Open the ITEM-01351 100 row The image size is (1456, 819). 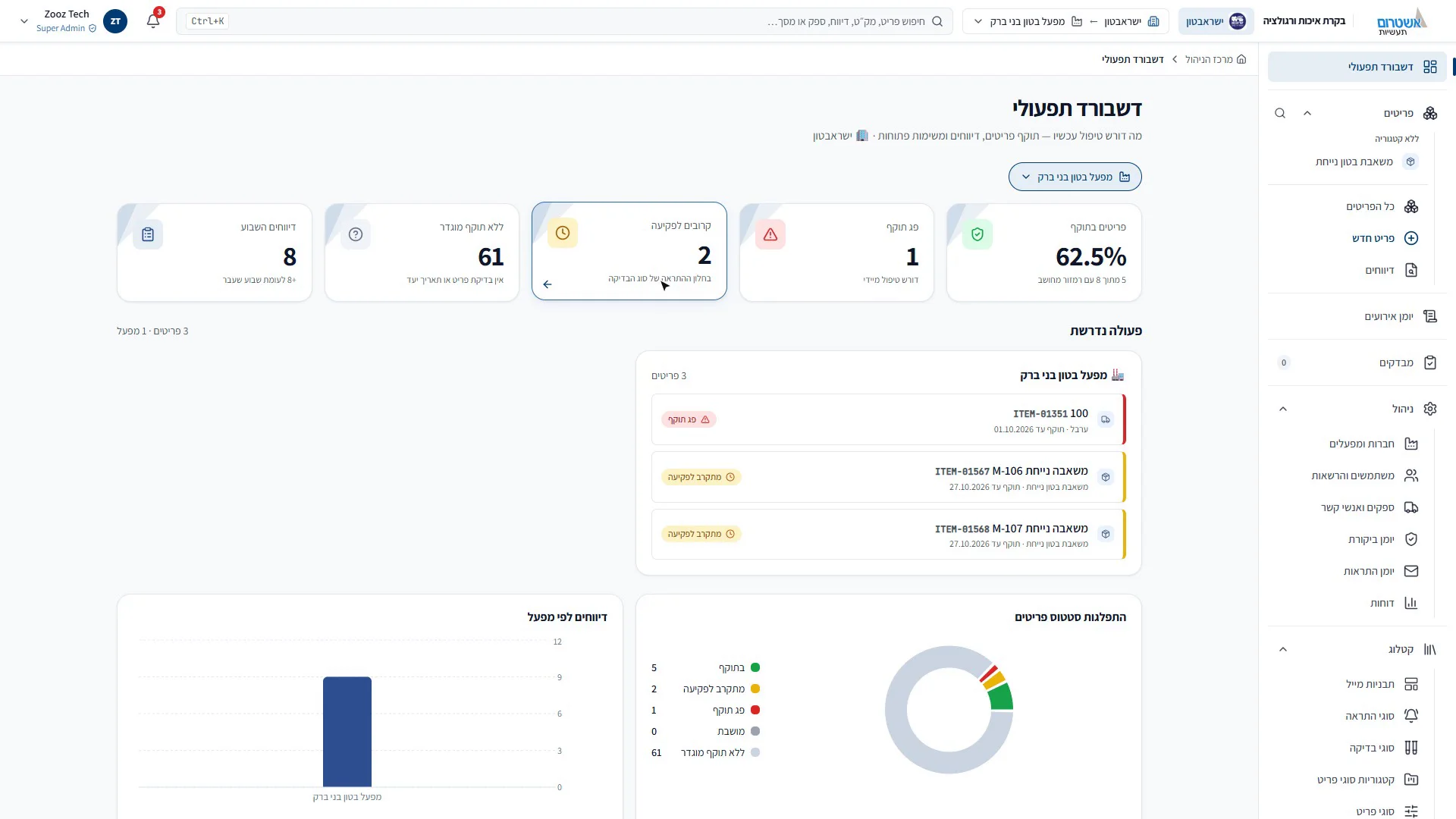pyautogui.click(x=889, y=419)
